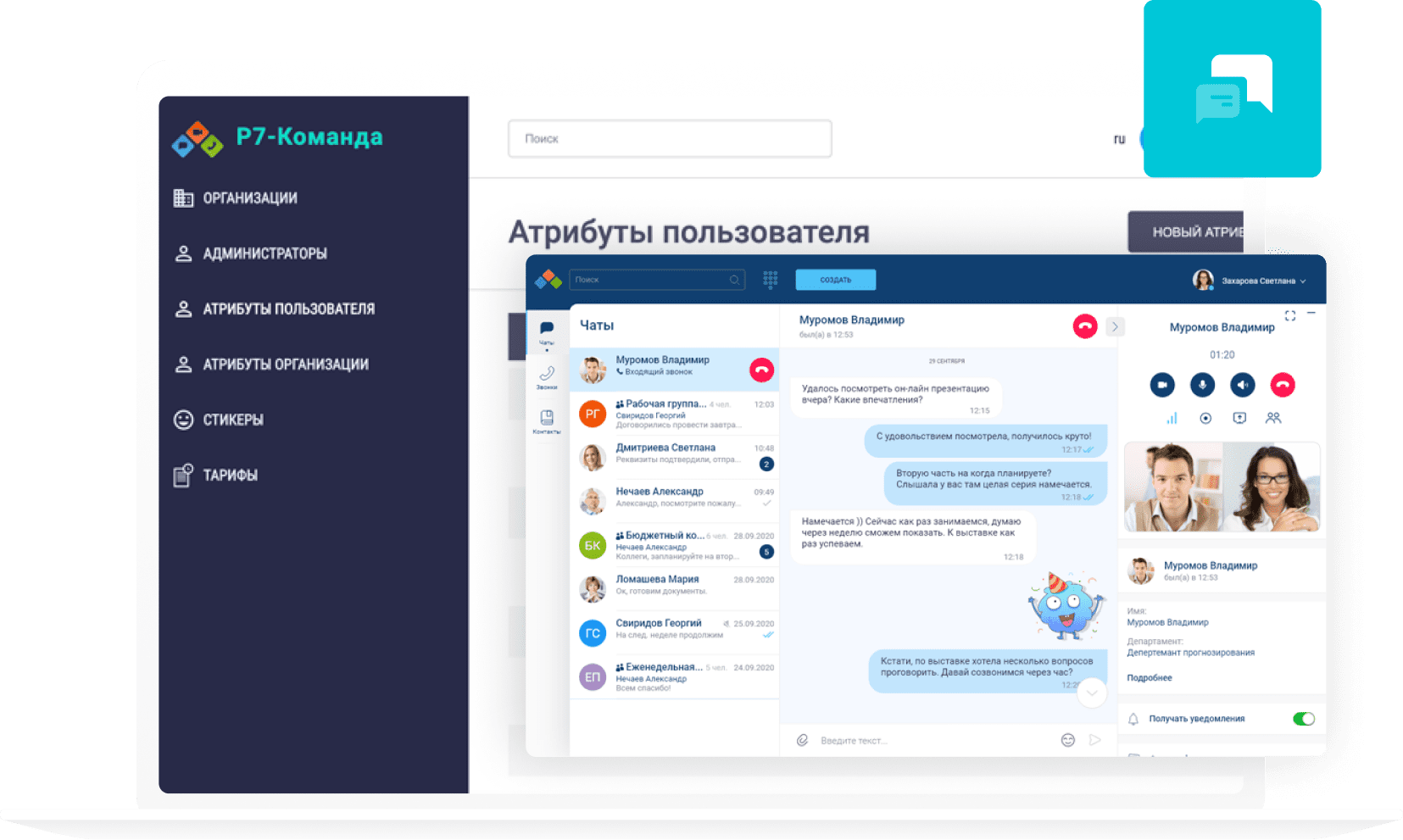Viewport: 1403px width, 840px height.
Task: Click the scroll-to-bottom chevron in chat
Action: click(x=1092, y=693)
